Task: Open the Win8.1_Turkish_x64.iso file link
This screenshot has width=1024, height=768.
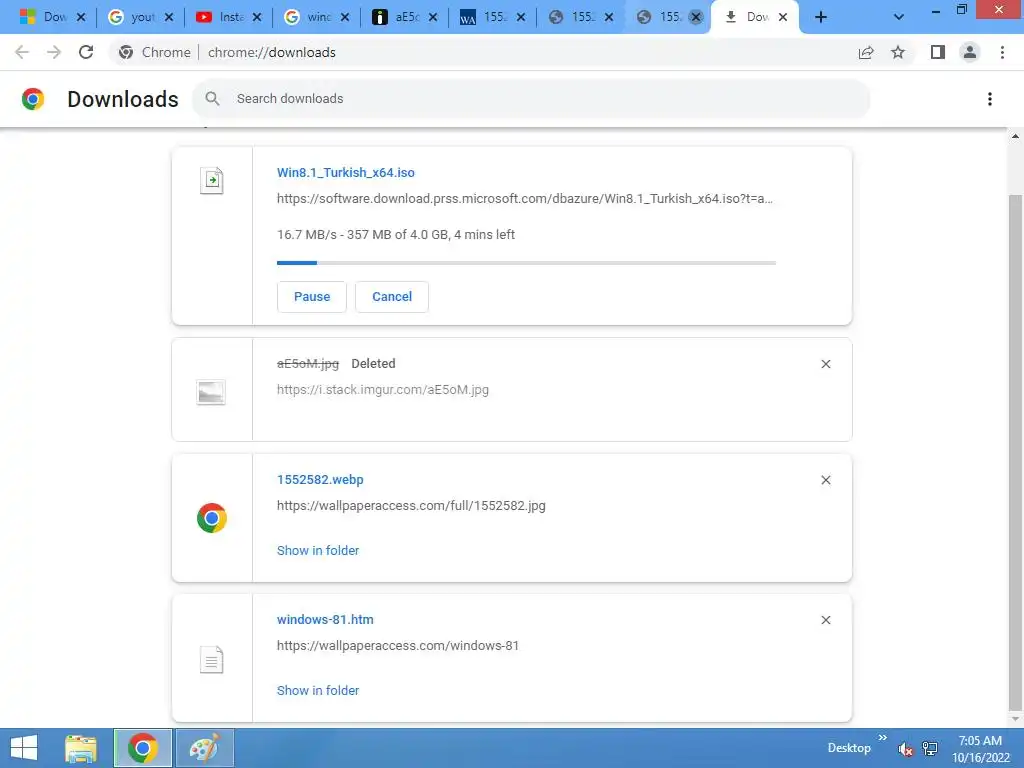Action: (x=345, y=172)
